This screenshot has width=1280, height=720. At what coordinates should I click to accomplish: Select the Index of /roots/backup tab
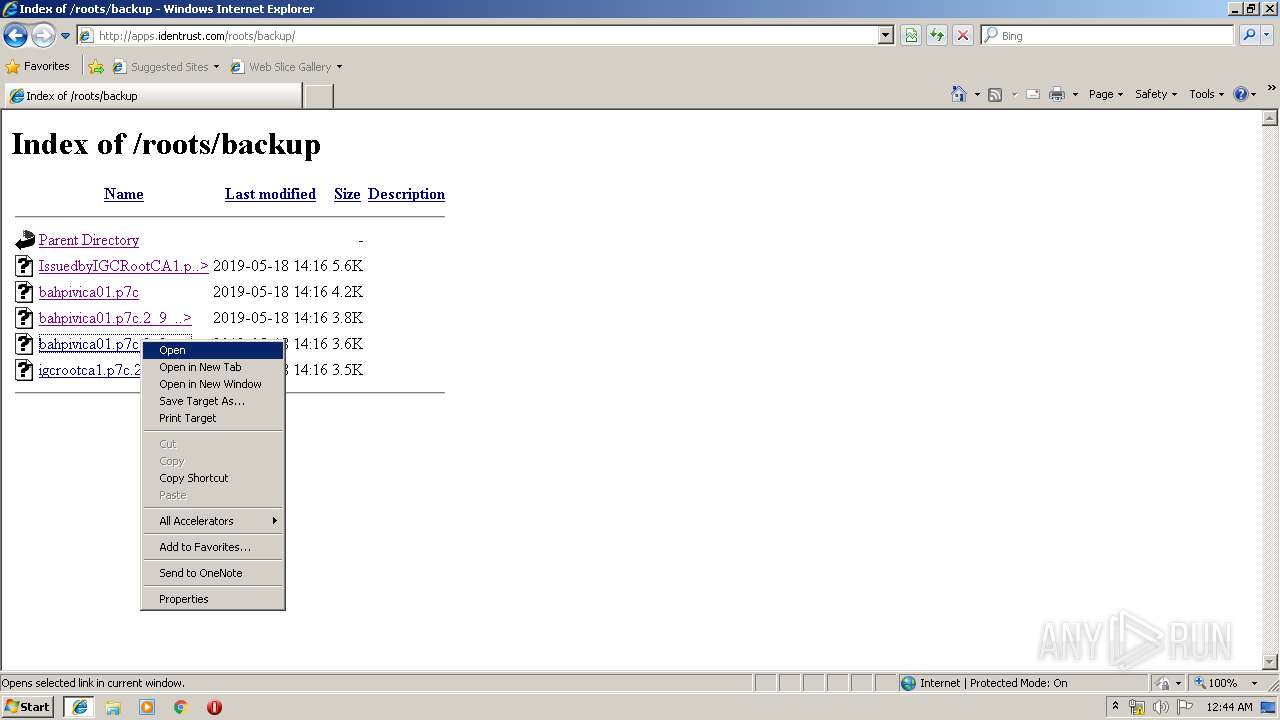[152, 96]
